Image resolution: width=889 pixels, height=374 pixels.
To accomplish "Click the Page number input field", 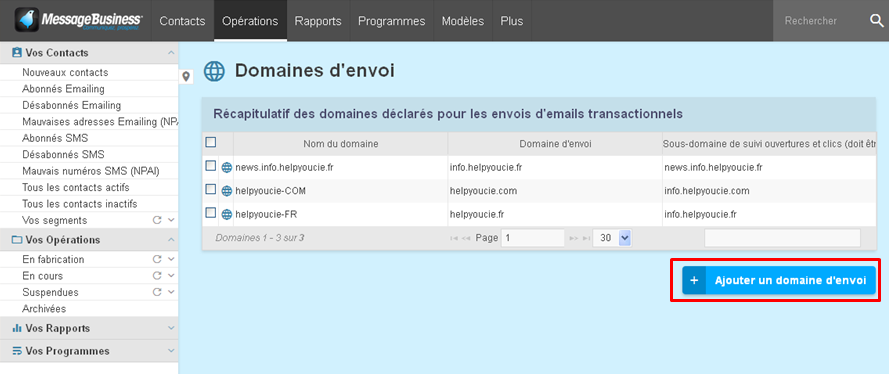I will click(x=532, y=238).
